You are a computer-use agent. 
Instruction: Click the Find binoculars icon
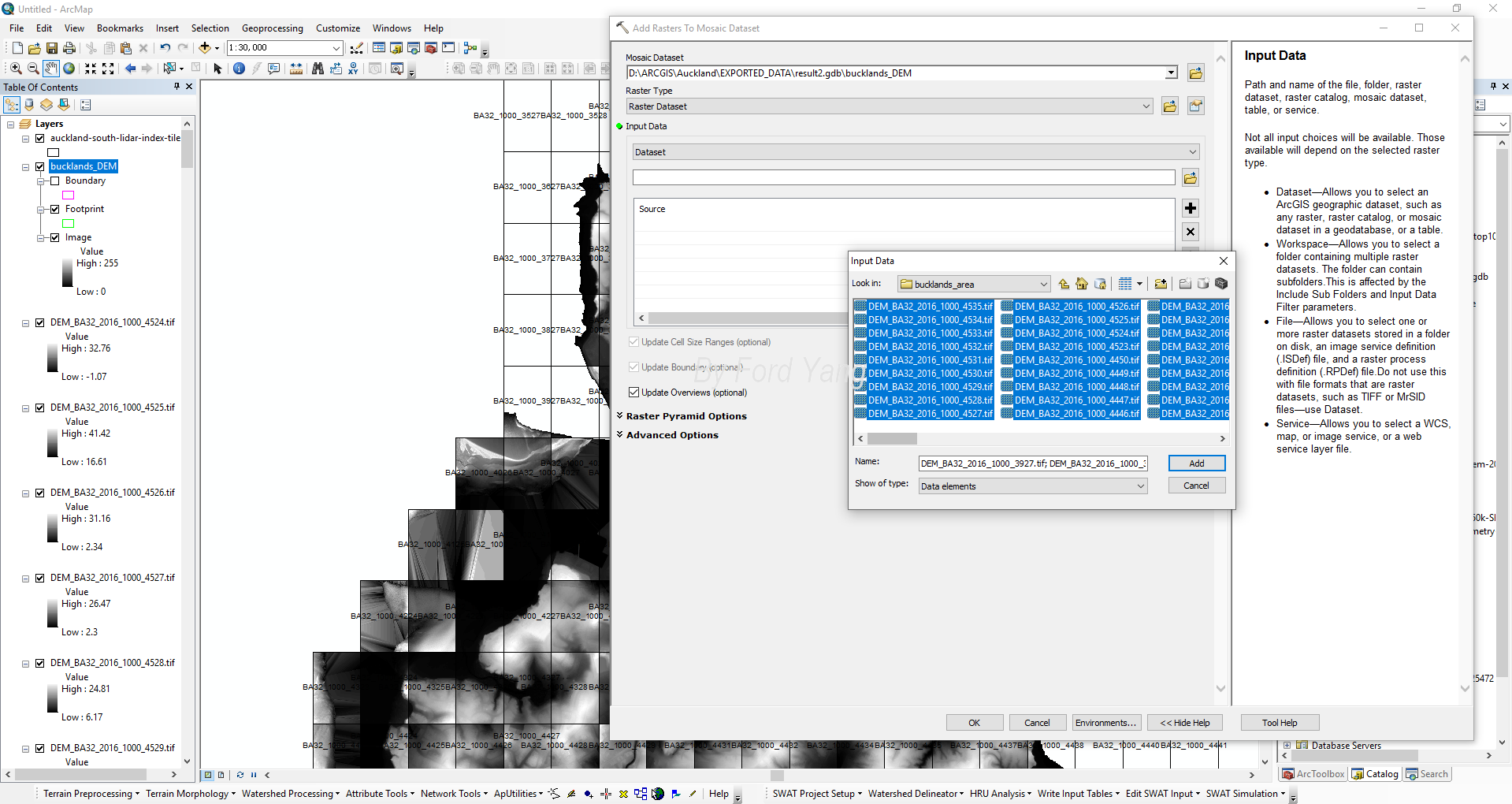(318, 69)
